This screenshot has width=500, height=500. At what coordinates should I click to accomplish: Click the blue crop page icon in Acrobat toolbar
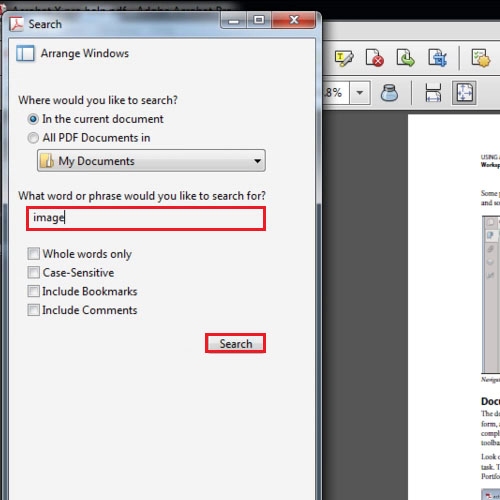pos(437,58)
